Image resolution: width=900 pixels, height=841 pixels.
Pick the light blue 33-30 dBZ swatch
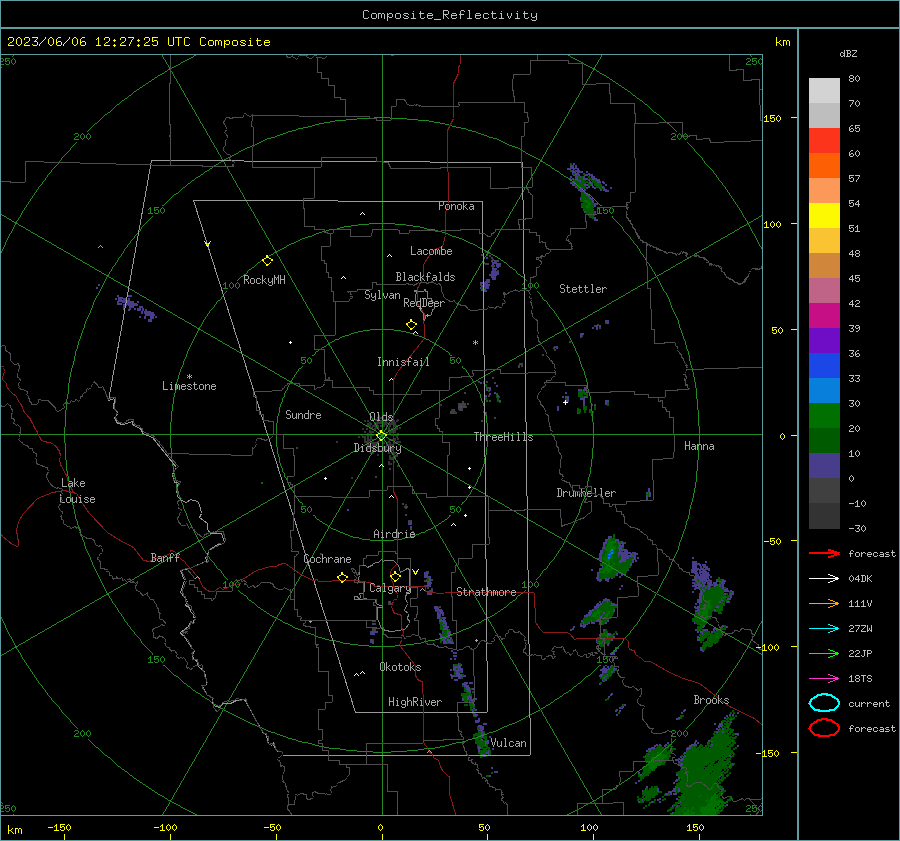pos(824,391)
